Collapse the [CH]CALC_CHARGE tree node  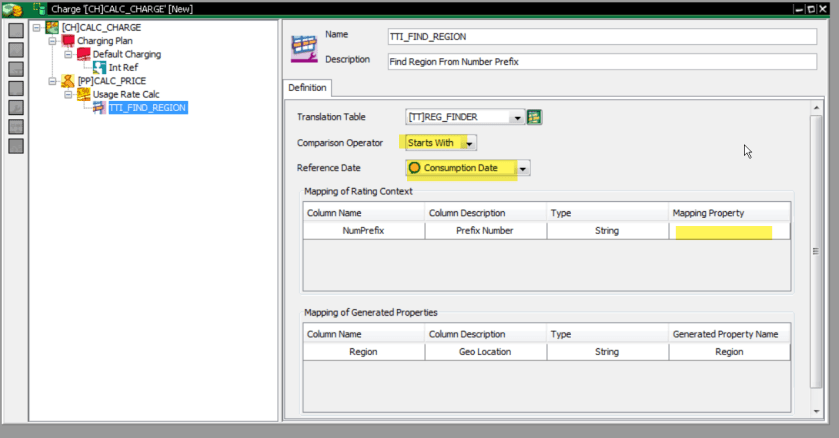pyautogui.click(x=37, y=27)
